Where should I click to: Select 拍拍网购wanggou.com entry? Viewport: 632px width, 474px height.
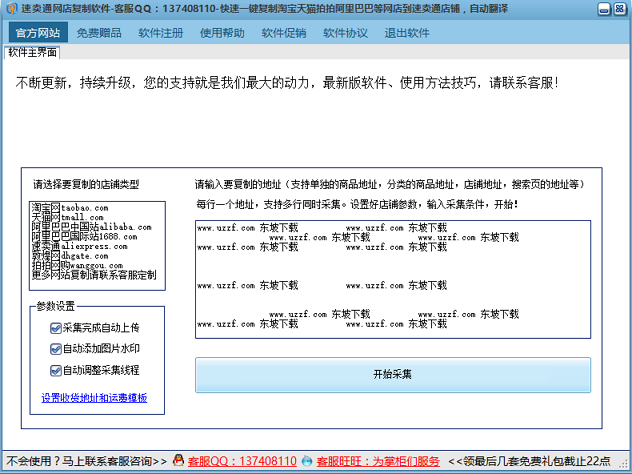77,266
